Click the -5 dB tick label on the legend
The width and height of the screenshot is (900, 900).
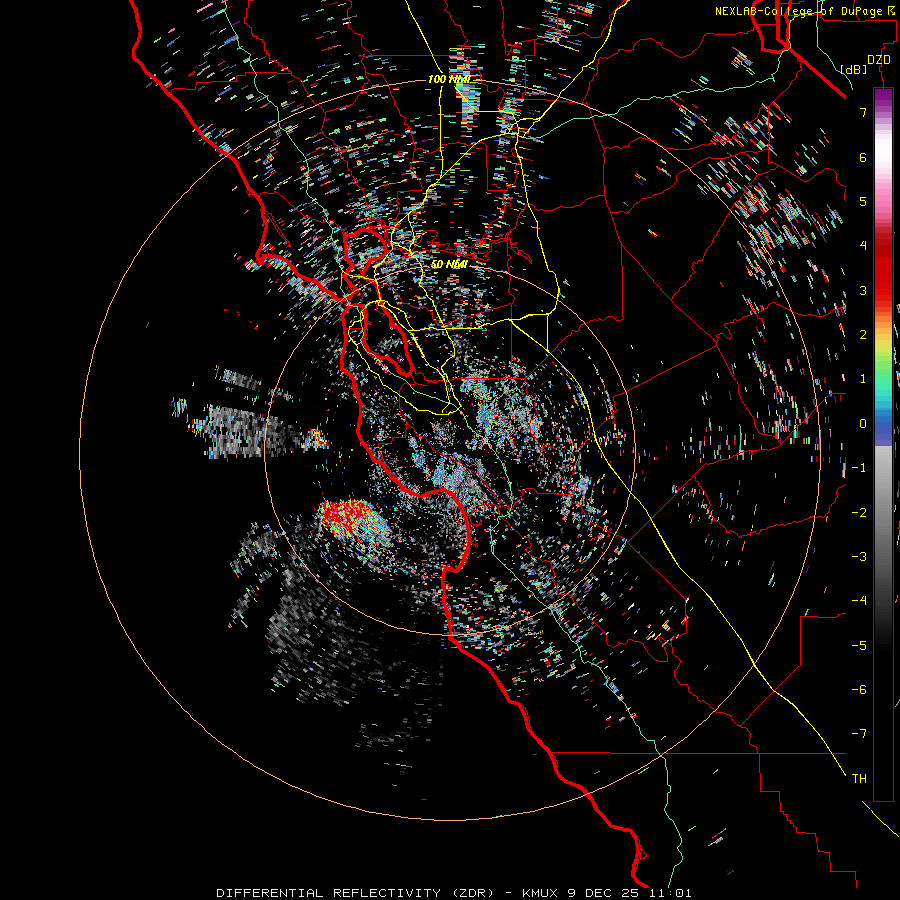tap(859, 645)
